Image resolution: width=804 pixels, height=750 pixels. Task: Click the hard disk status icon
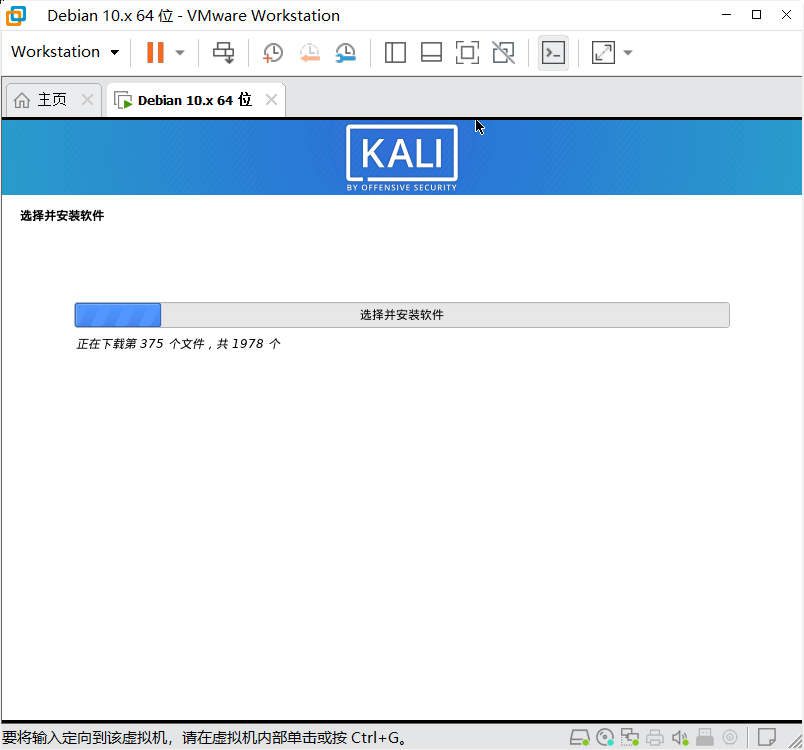coord(579,738)
